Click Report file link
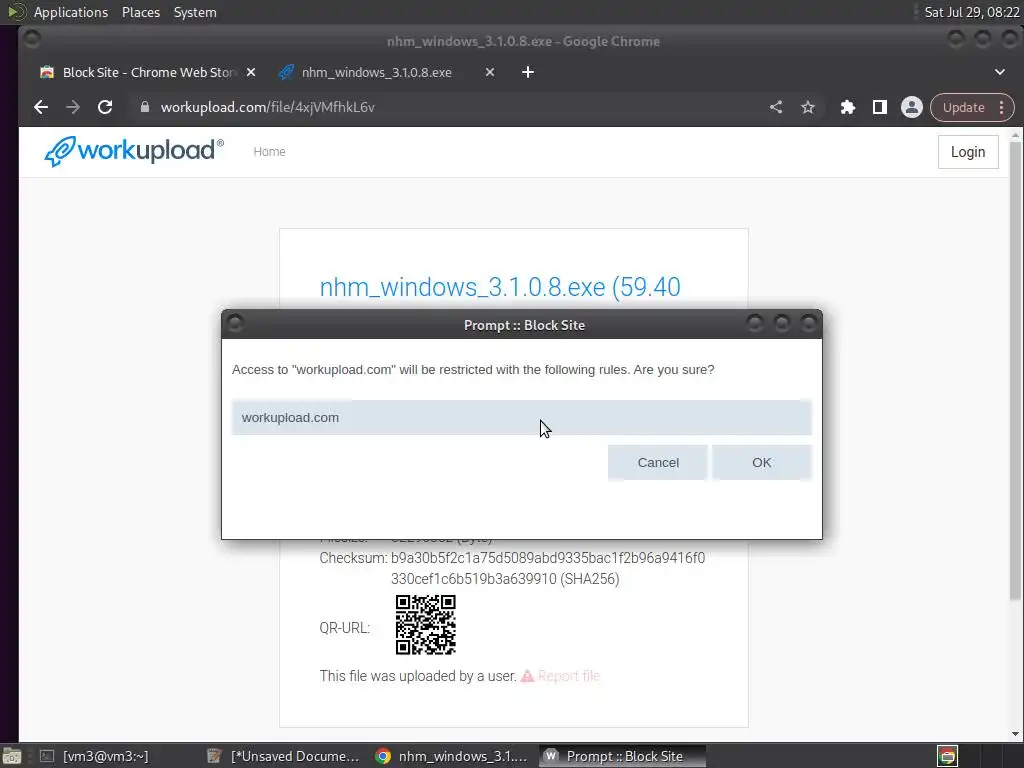Viewport: 1024px width, 768px height. [x=569, y=676]
